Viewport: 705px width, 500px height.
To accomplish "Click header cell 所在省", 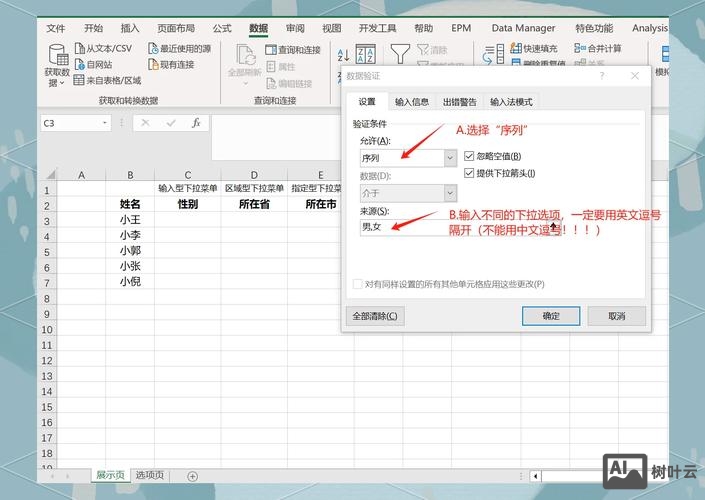I will pos(254,205).
